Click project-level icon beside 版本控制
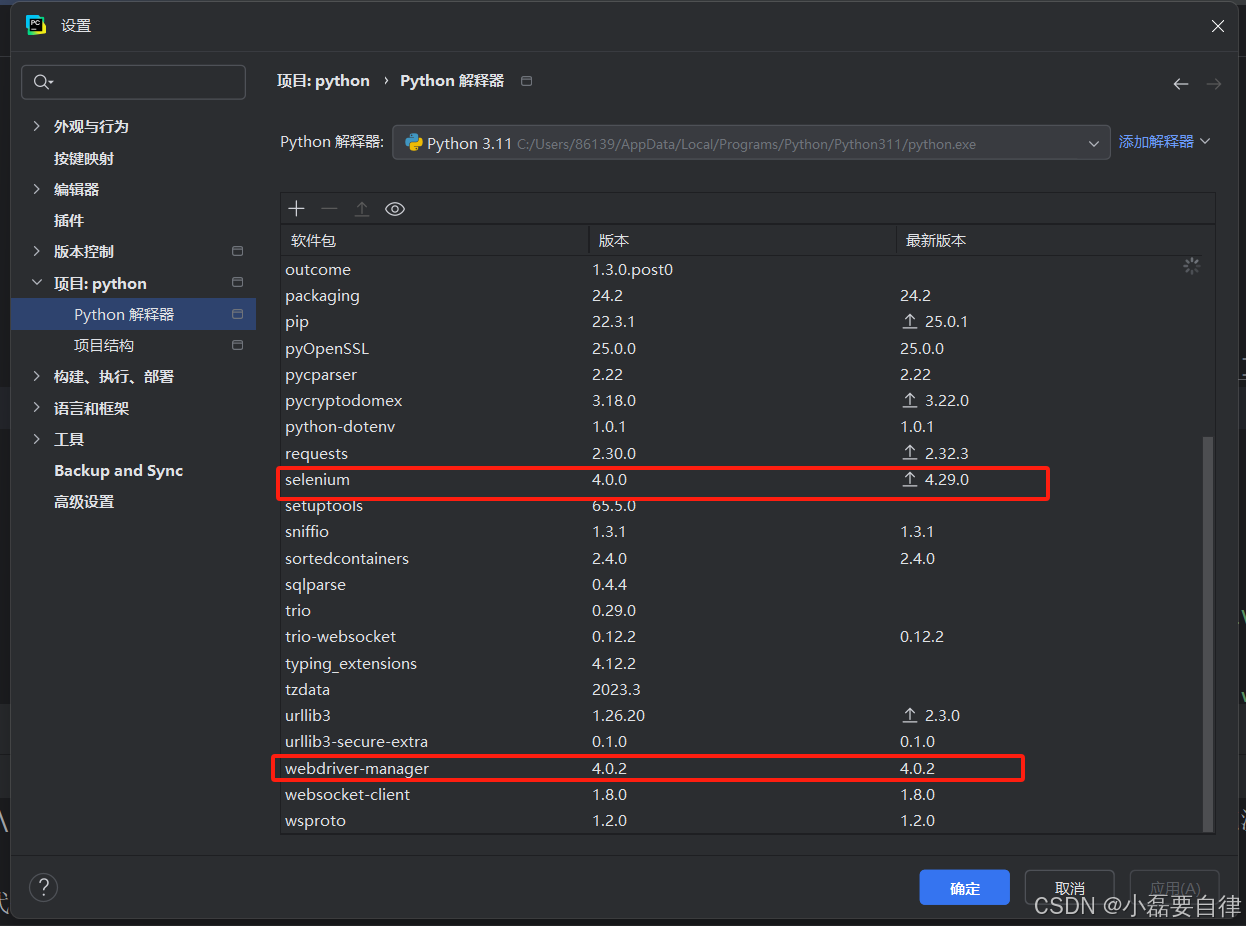1246x926 pixels. [237, 251]
